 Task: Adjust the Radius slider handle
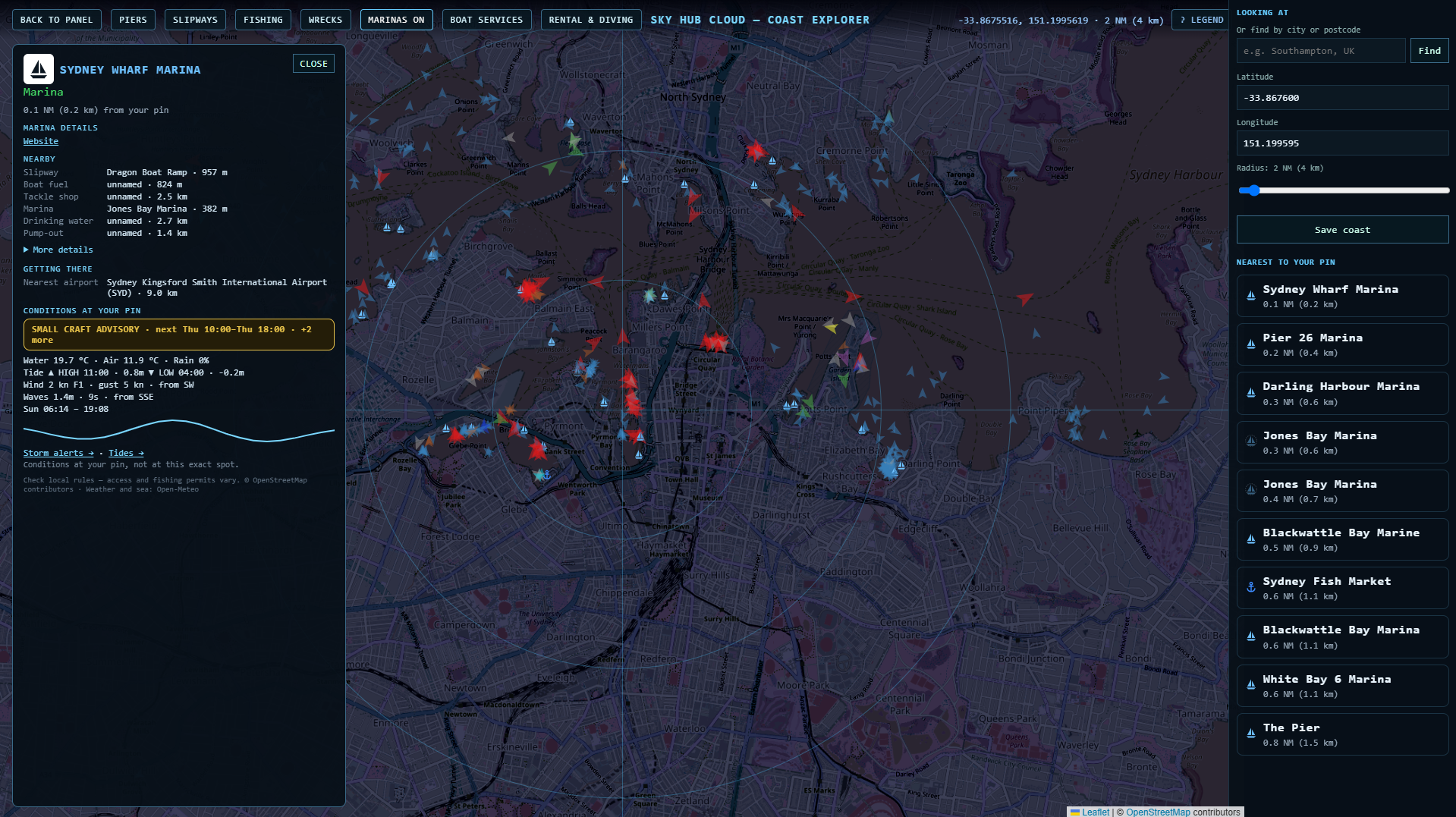pos(1253,190)
